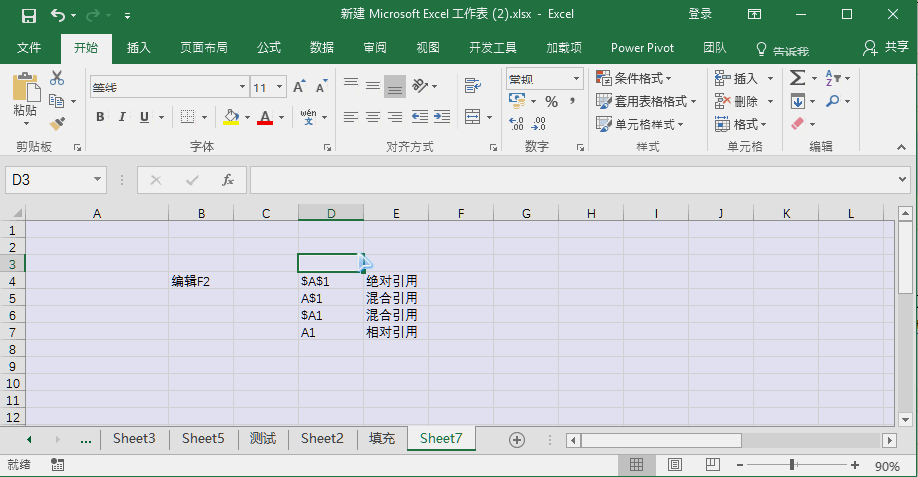Toggle right text alignment
The height and width of the screenshot is (477, 918).
395,117
